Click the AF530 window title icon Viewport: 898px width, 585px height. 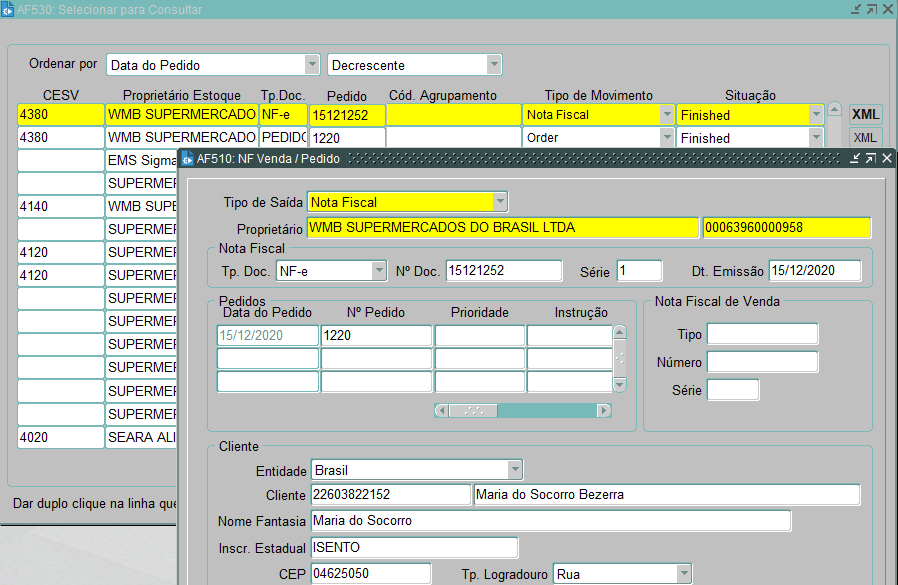point(9,9)
